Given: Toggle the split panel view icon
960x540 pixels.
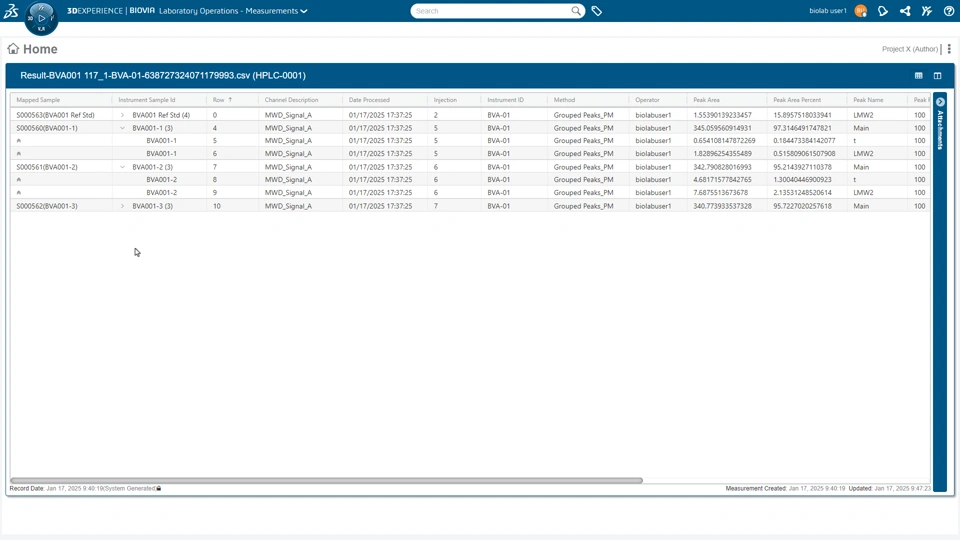Looking at the screenshot, I should pos(937,76).
